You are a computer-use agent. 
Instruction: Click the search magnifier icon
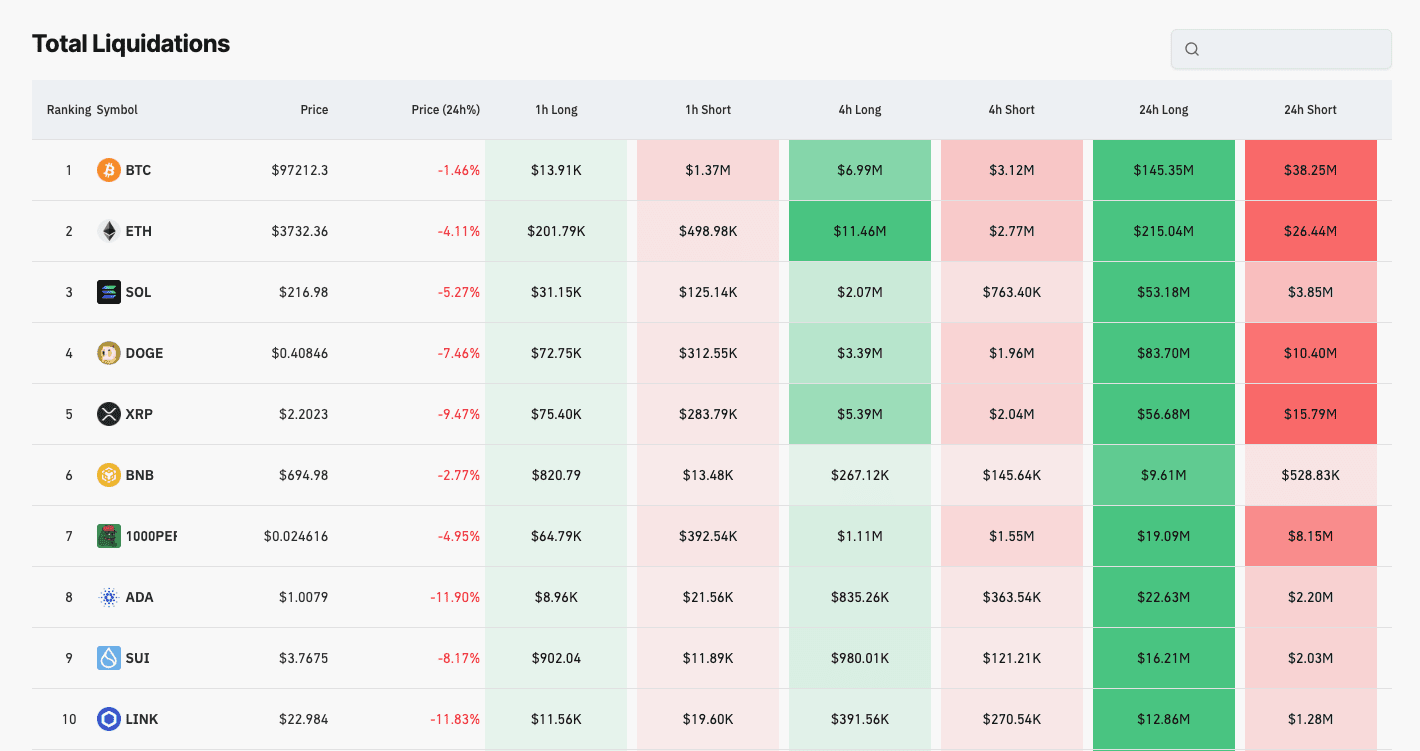coord(1191,49)
